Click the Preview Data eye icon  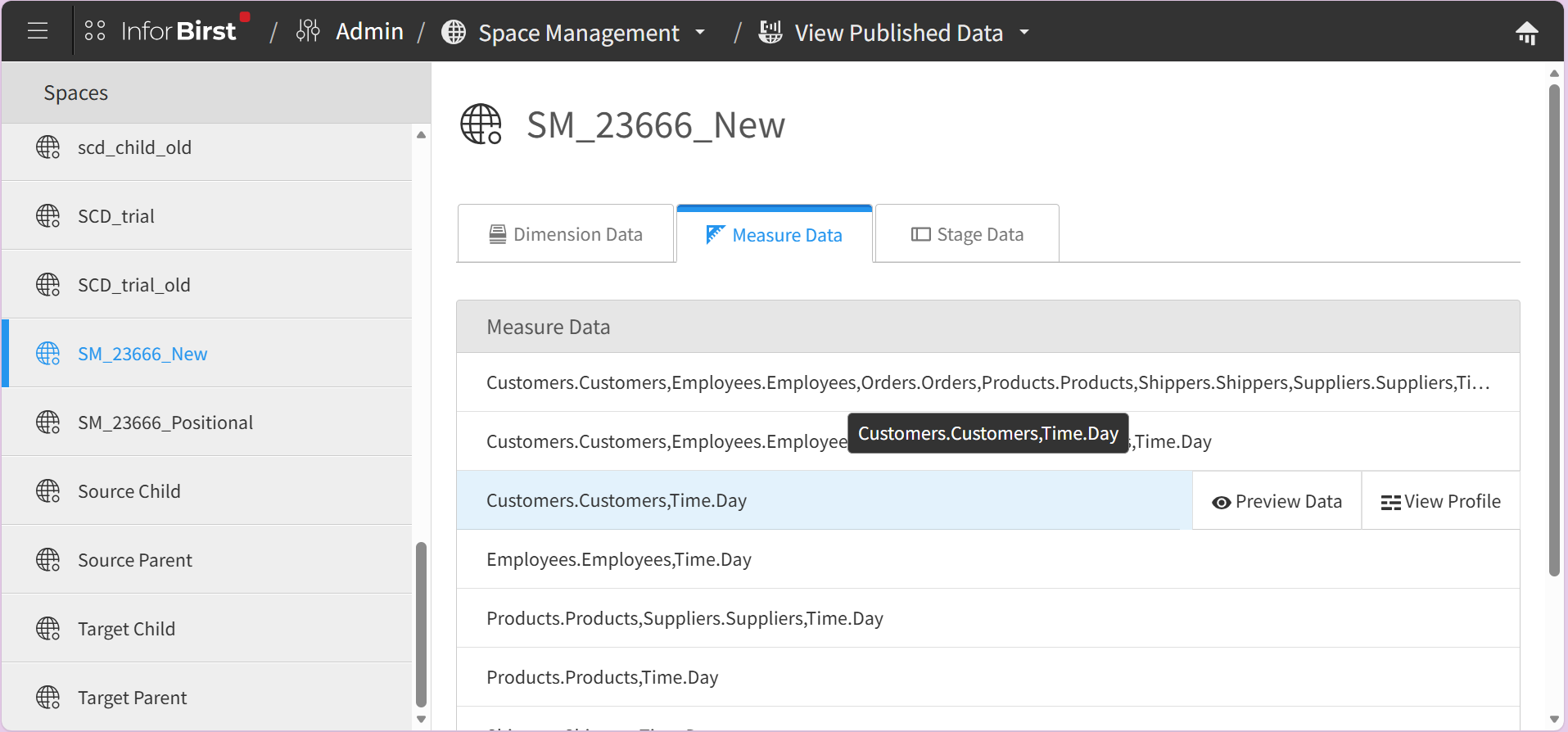click(x=1221, y=503)
